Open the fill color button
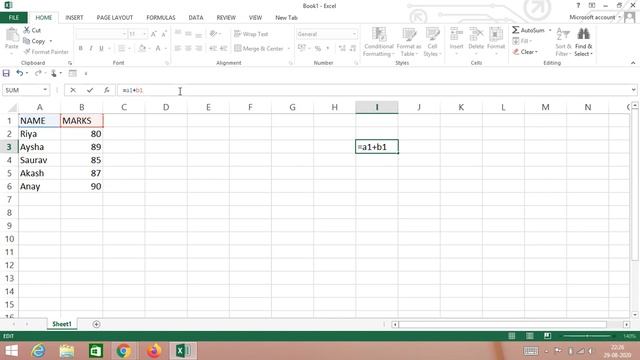The width and height of the screenshot is (640, 360). click(142, 49)
